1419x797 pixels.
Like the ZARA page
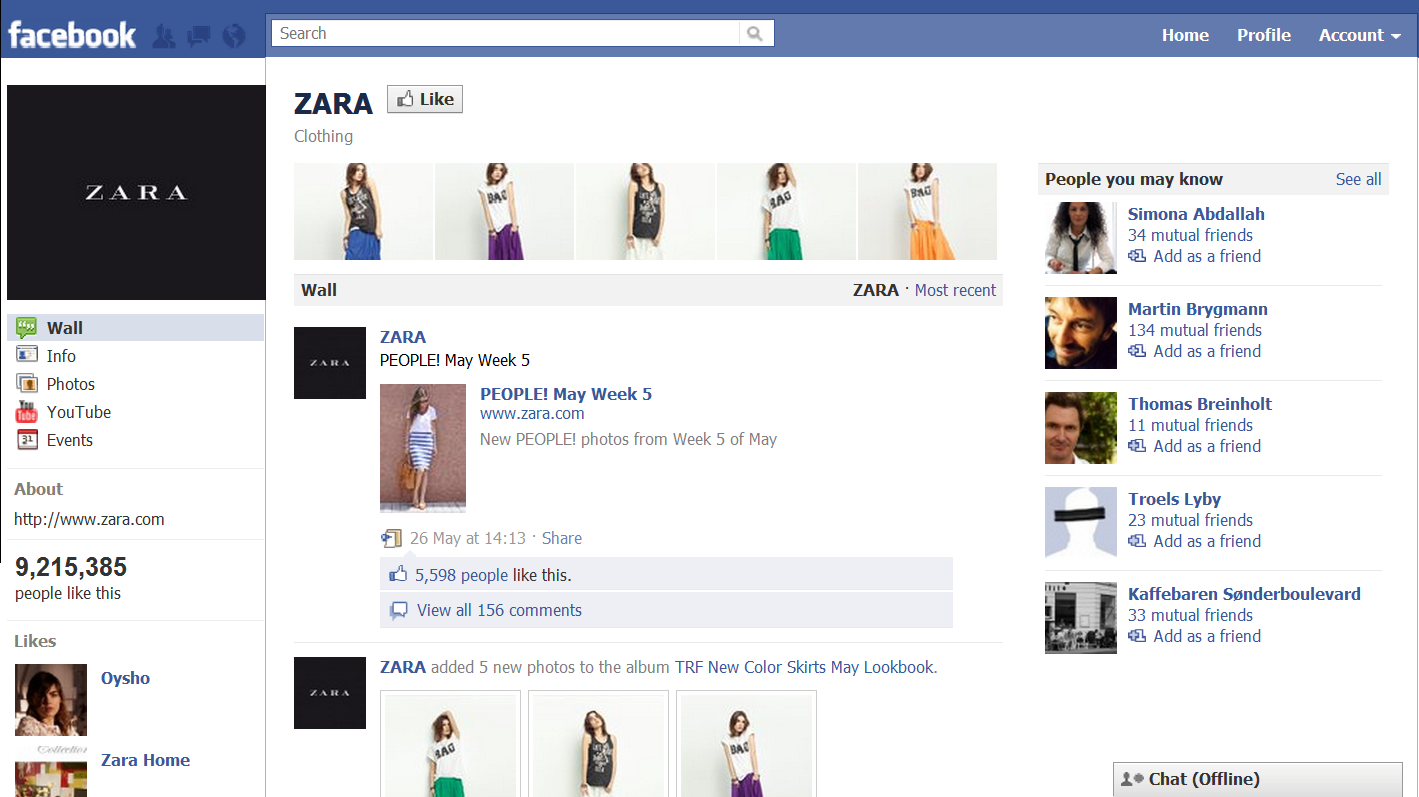[x=425, y=99]
